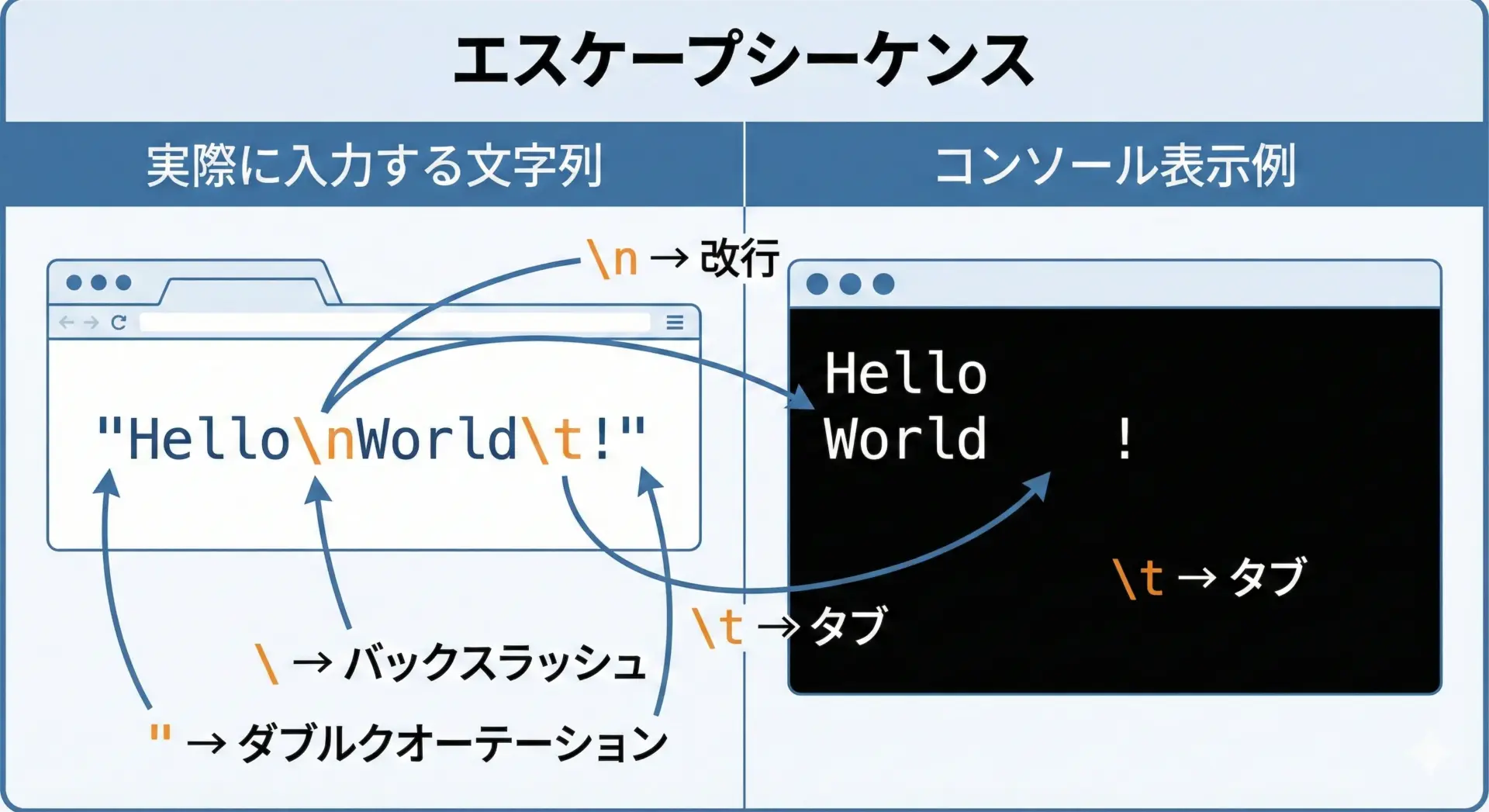Image resolution: width=1489 pixels, height=812 pixels.
Task: Click the word Hello in the console output
Action: [x=905, y=374]
